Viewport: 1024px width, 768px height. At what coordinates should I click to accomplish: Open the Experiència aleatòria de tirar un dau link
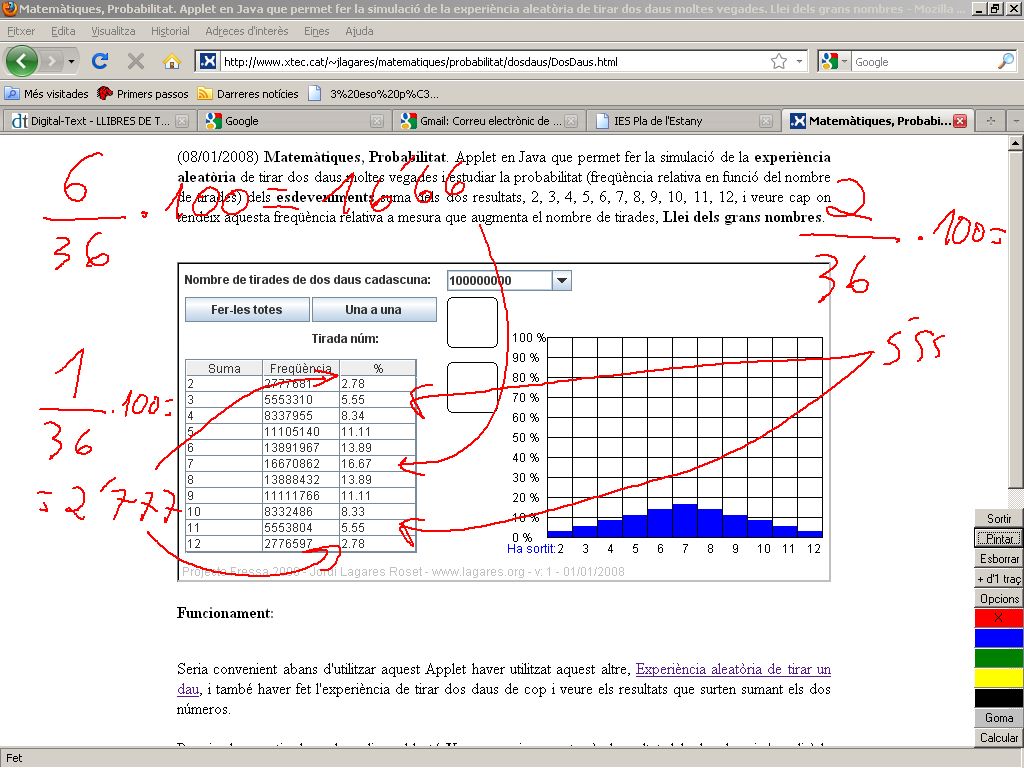[x=732, y=669]
